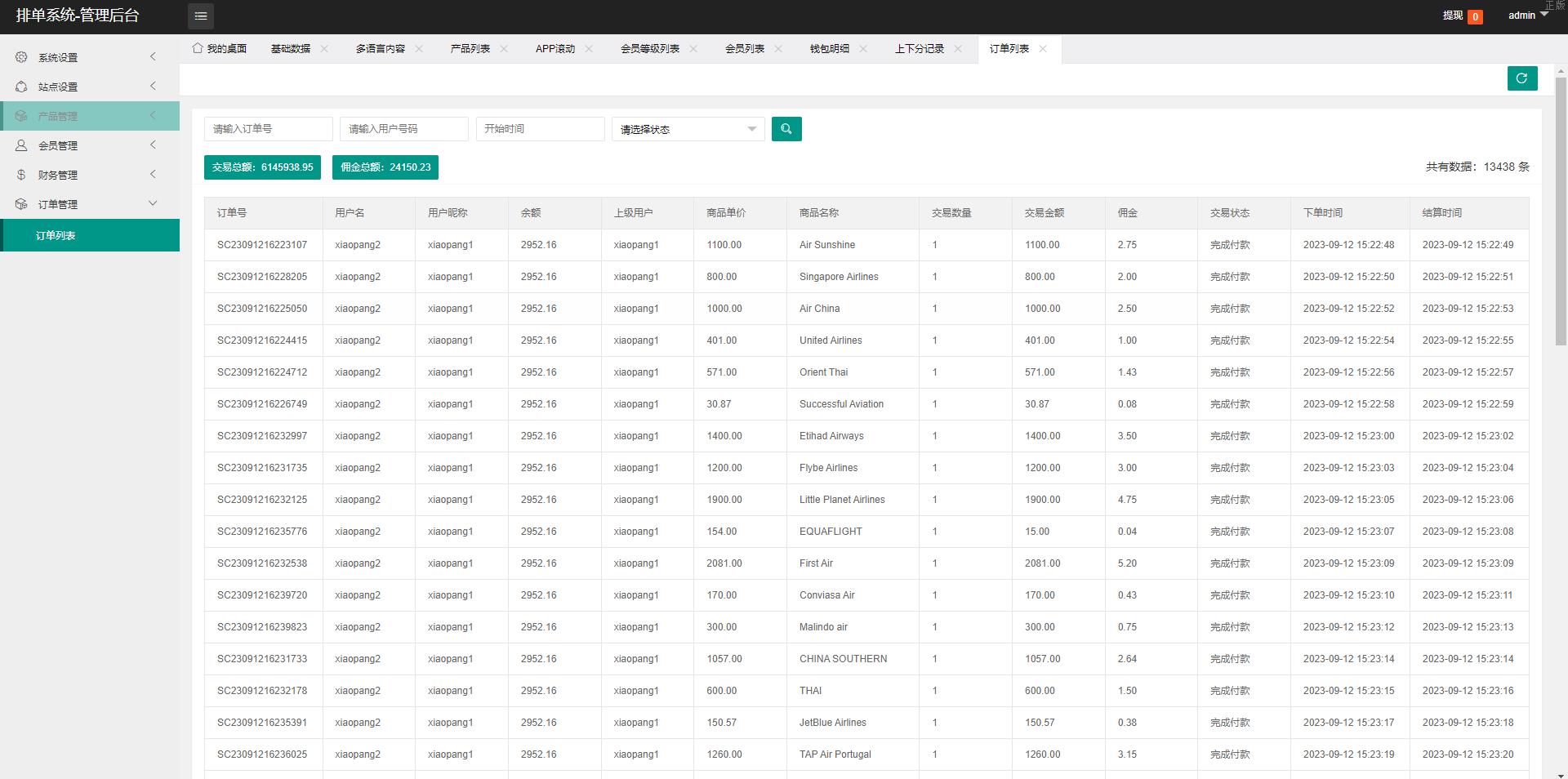The image size is (1568, 779).
Task: Click the green search magnifier button
Action: point(786,129)
